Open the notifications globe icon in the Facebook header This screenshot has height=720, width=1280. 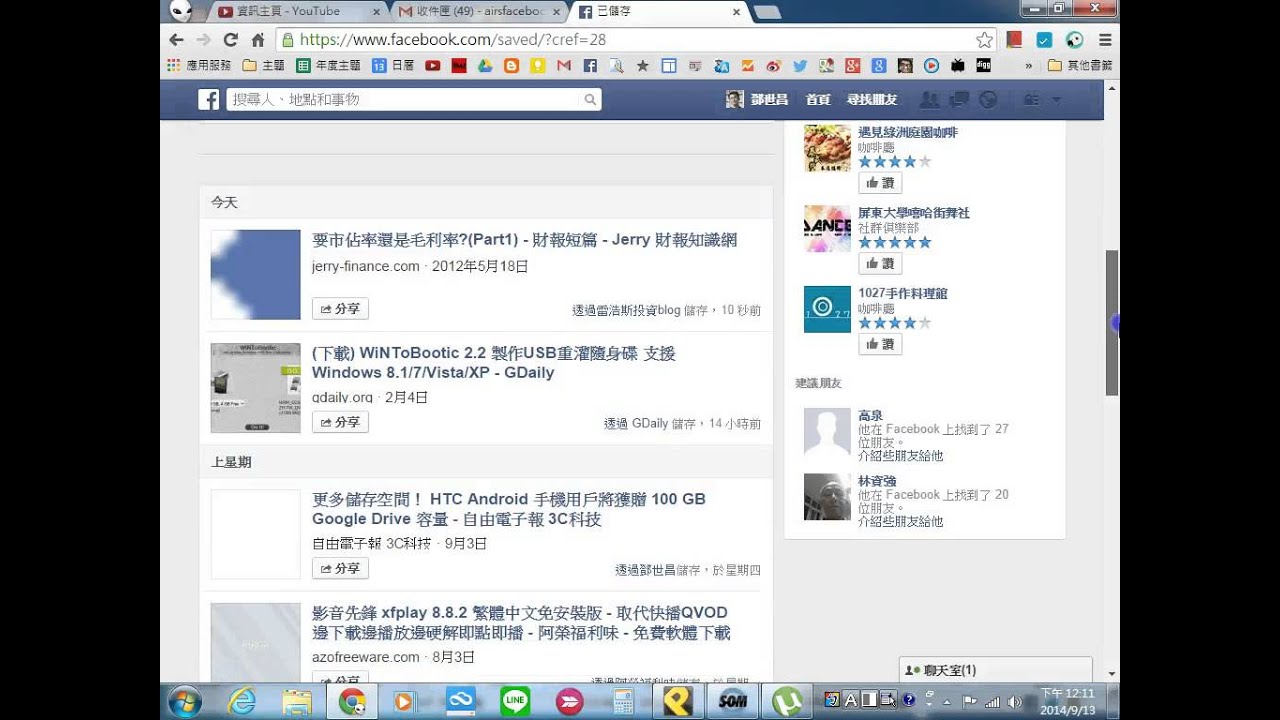[x=988, y=100]
